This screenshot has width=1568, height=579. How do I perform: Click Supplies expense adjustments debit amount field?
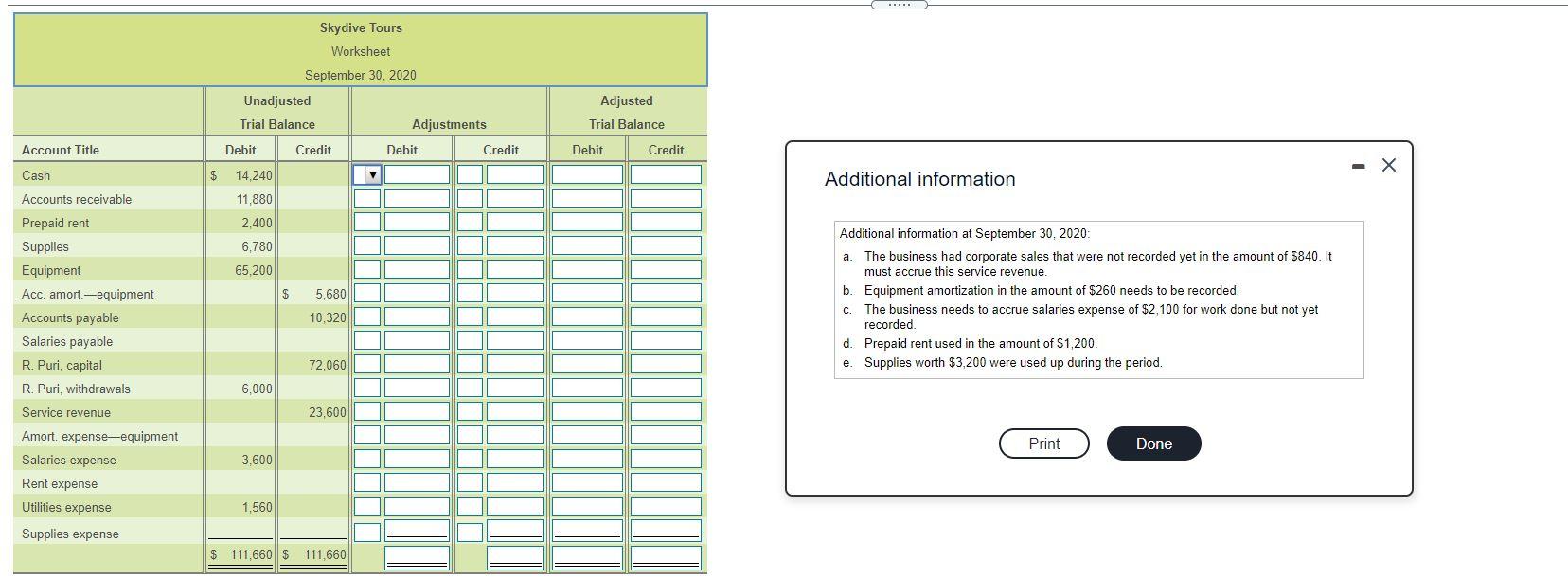click(417, 531)
